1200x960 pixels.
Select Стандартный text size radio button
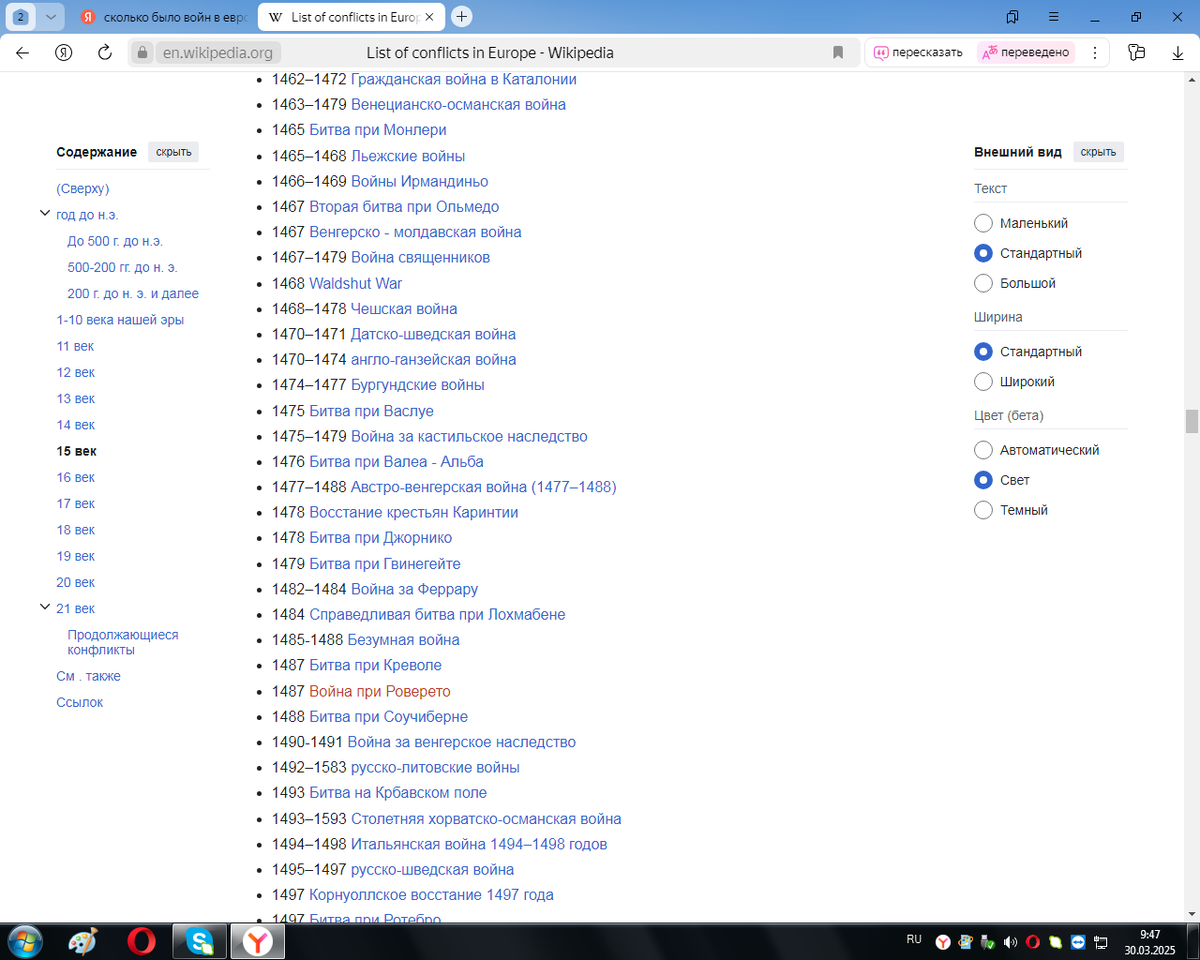coord(983,253)
